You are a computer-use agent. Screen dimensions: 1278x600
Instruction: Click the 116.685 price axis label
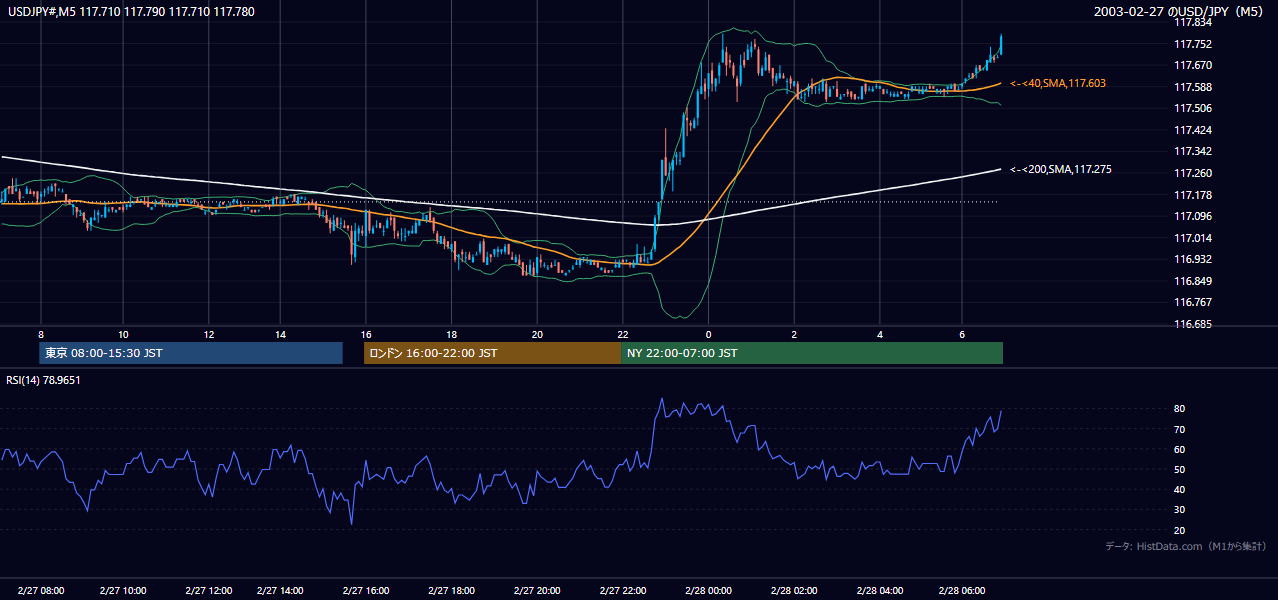pos(1193,324)
